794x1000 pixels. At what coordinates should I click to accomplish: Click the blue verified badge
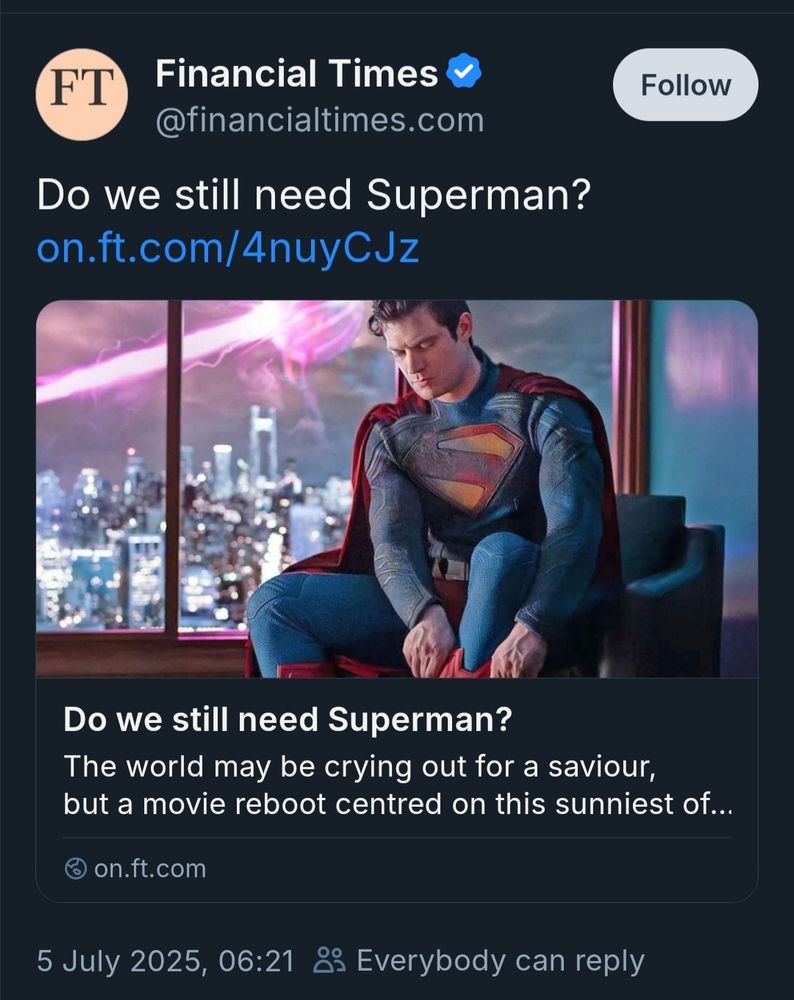(463, 73)
